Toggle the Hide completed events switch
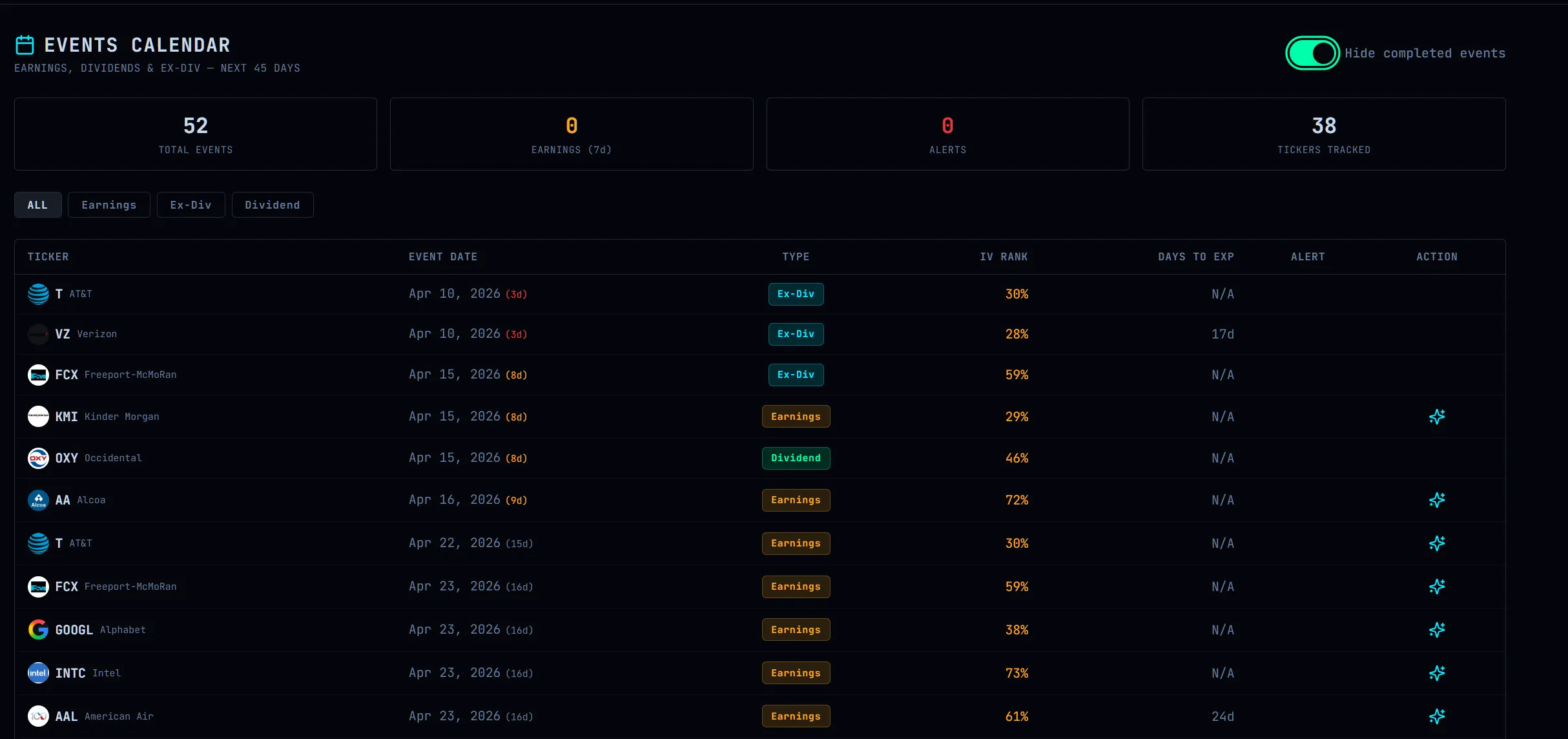Screen dimensions: 1568x739 click(x=1312, y=53)
